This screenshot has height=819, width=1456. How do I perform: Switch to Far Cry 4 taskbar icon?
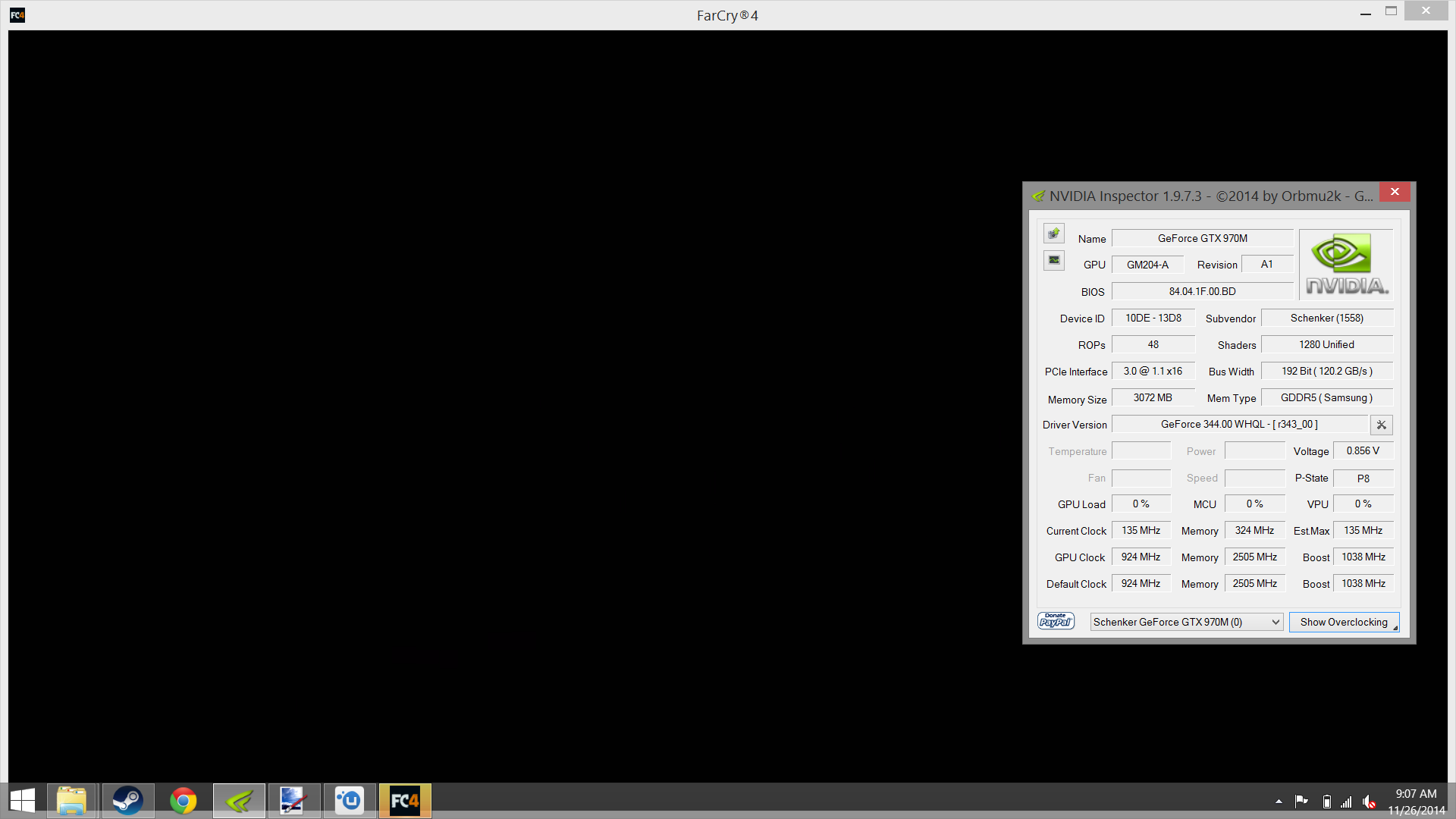405,801
